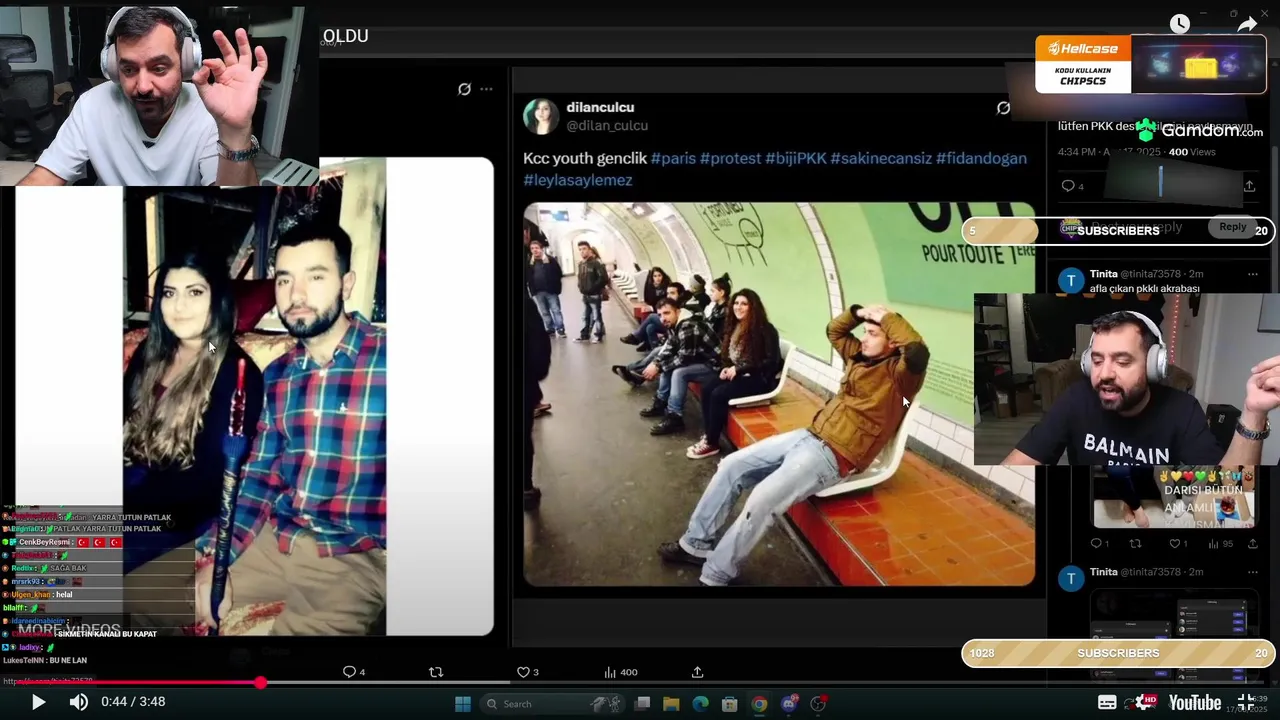Click the 0:44 / 3:48 time display
This screenshot has height=720, width=1280.
pos(133,702)
